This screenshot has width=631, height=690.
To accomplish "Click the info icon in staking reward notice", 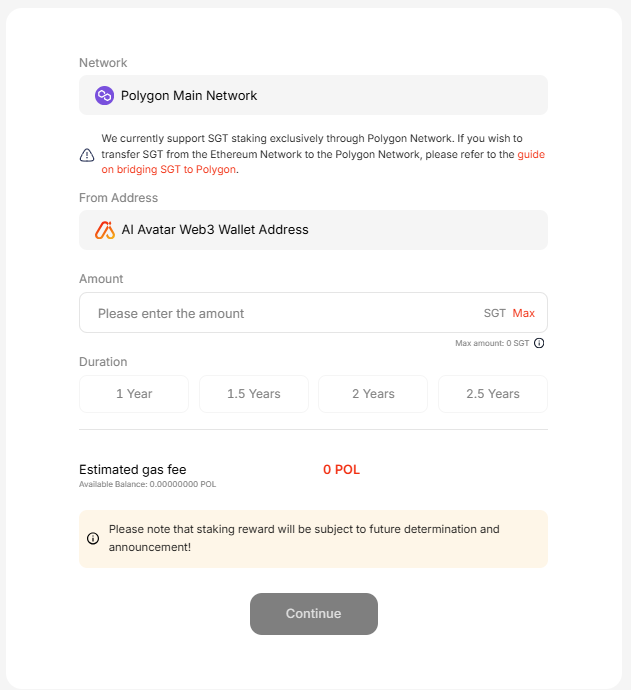I will [x=93, y=538].
